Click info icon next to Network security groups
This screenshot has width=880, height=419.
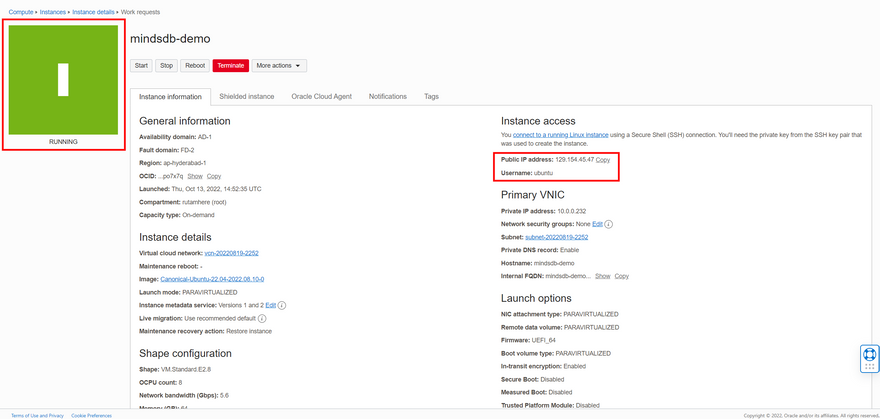pos(609,224)
